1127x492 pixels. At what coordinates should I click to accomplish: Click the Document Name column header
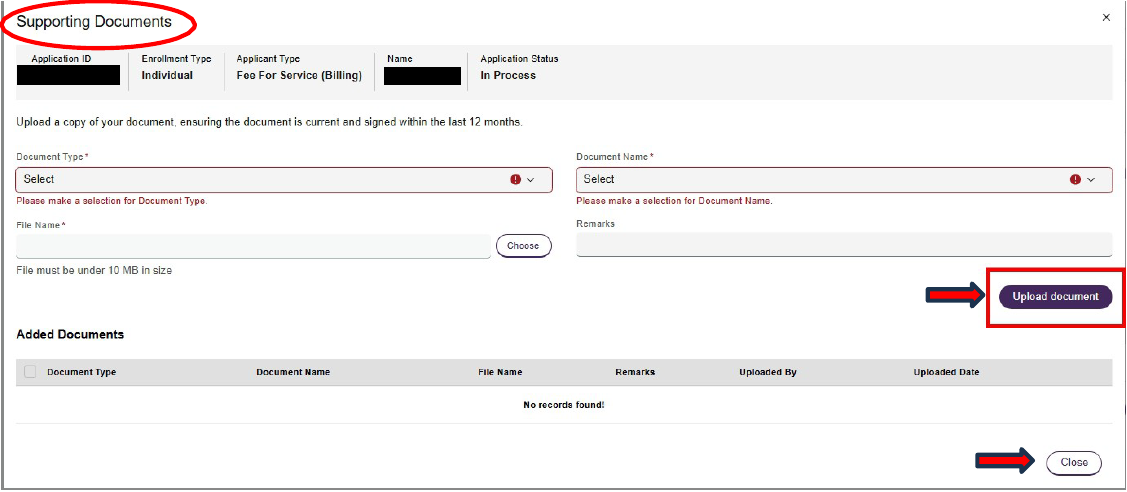(293, 372)
